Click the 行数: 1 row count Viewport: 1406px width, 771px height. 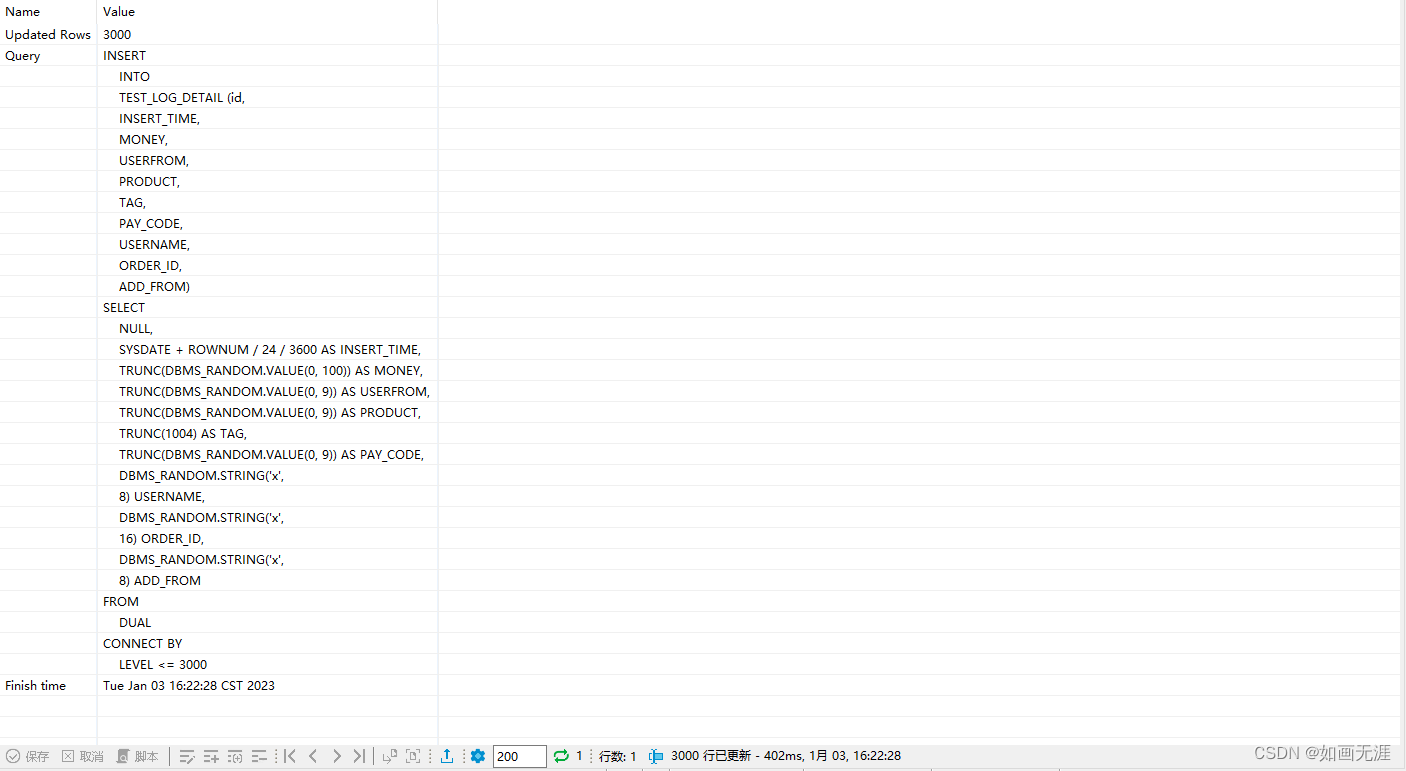[618, 756]
